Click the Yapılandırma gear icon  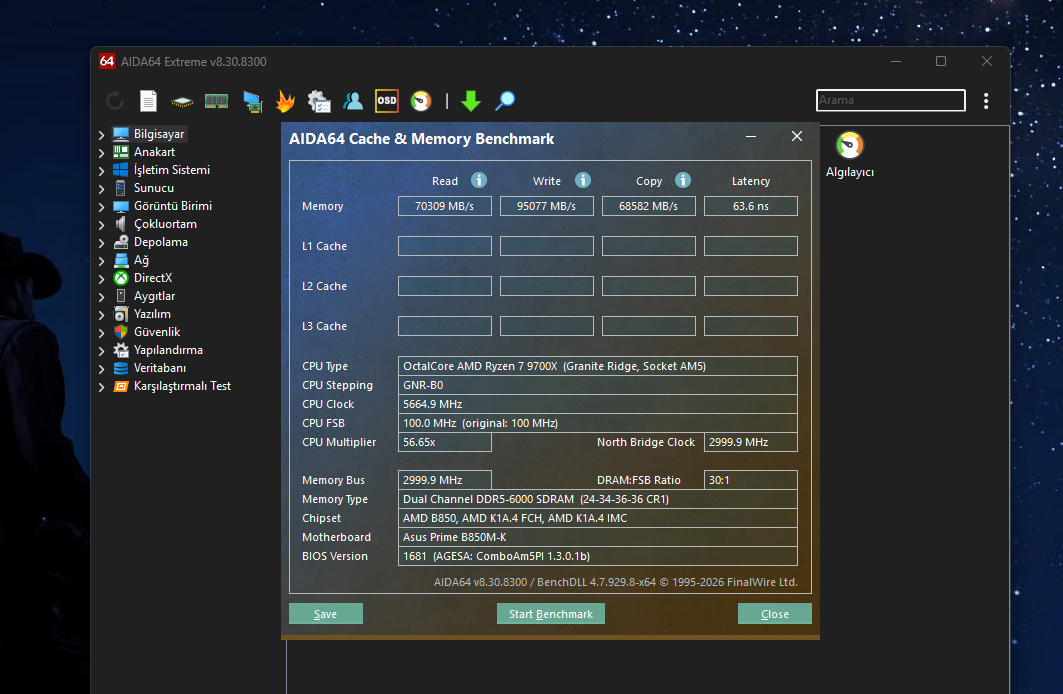pos(121,350)
